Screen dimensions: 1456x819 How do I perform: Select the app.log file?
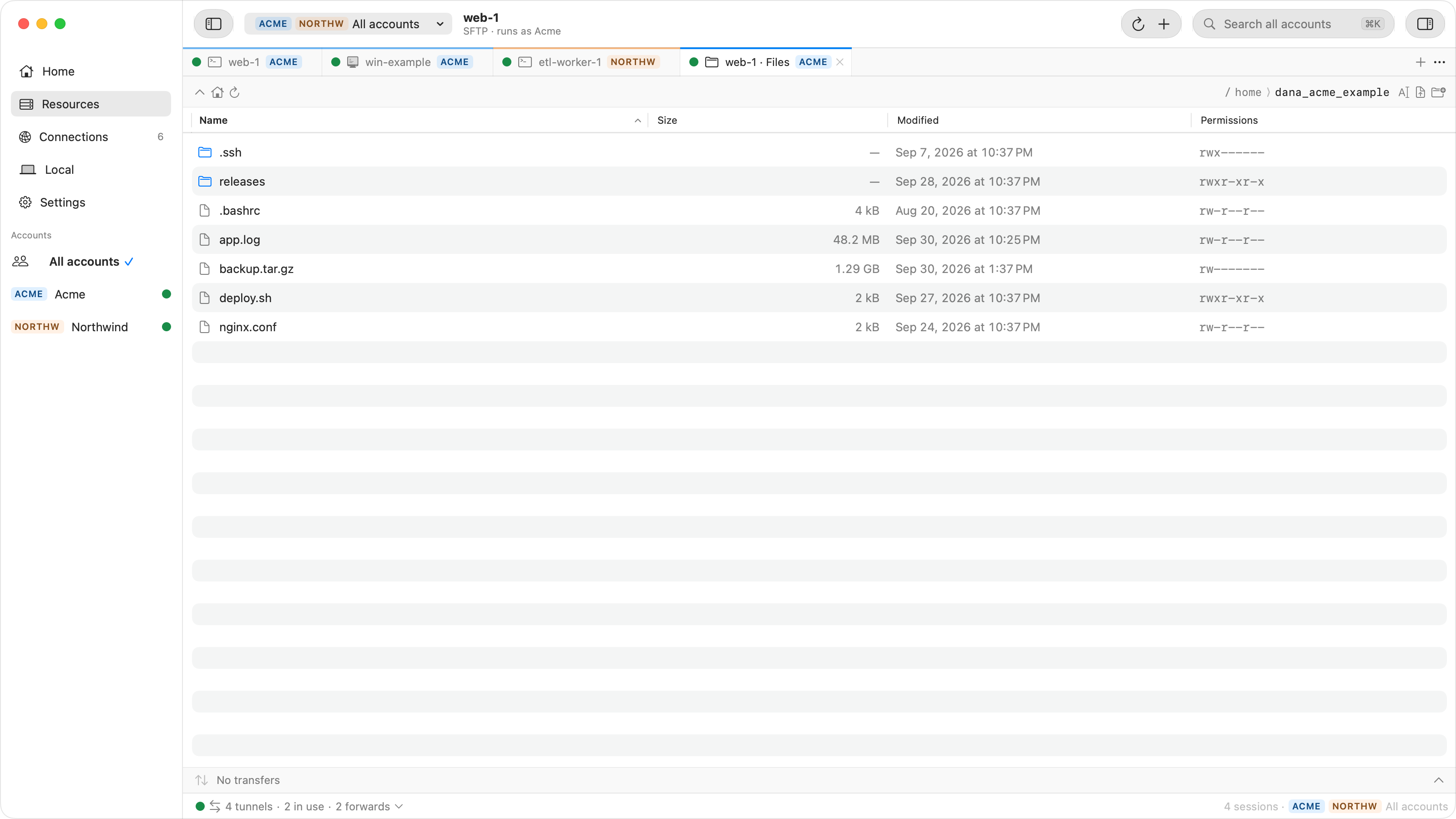(x=819, y=240)
